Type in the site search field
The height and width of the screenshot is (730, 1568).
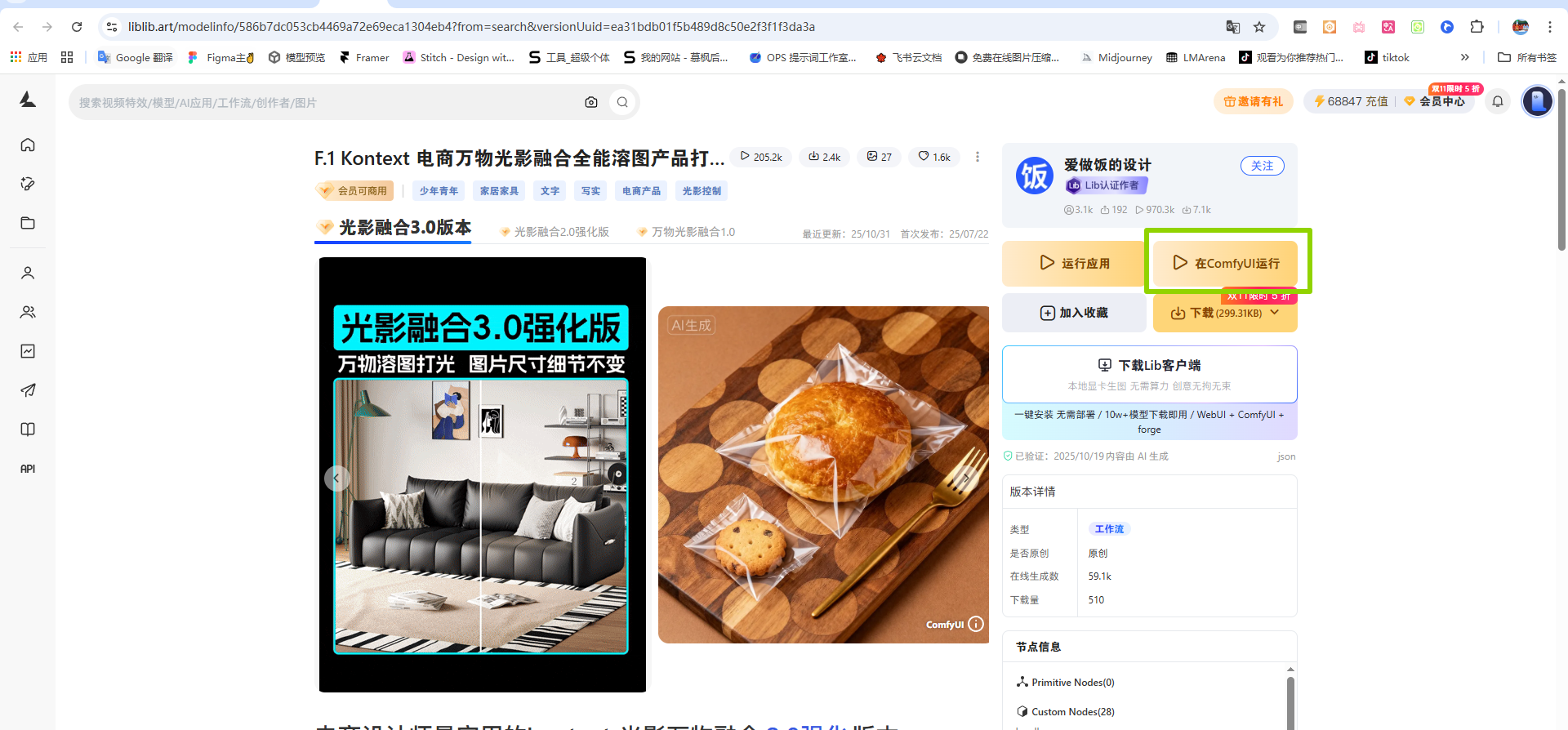point(327,103)
